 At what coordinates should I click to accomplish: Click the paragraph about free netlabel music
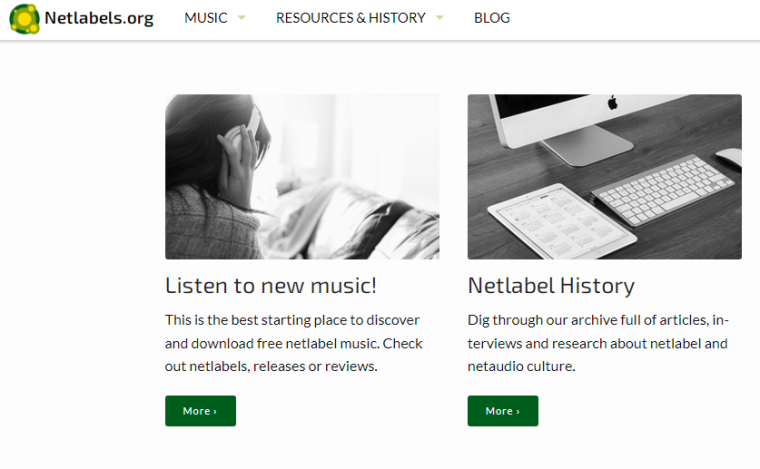tap(294, 343)
